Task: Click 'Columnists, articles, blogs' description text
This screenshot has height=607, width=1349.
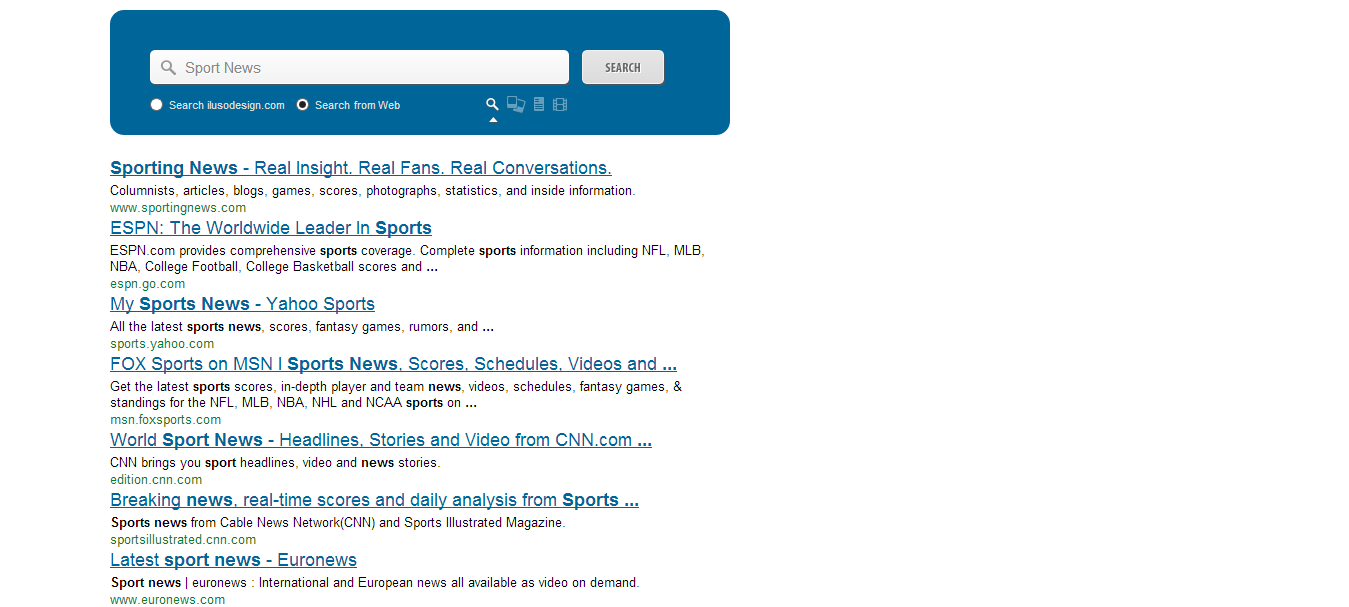Action: pyautogui.click(x=372, y=191)
